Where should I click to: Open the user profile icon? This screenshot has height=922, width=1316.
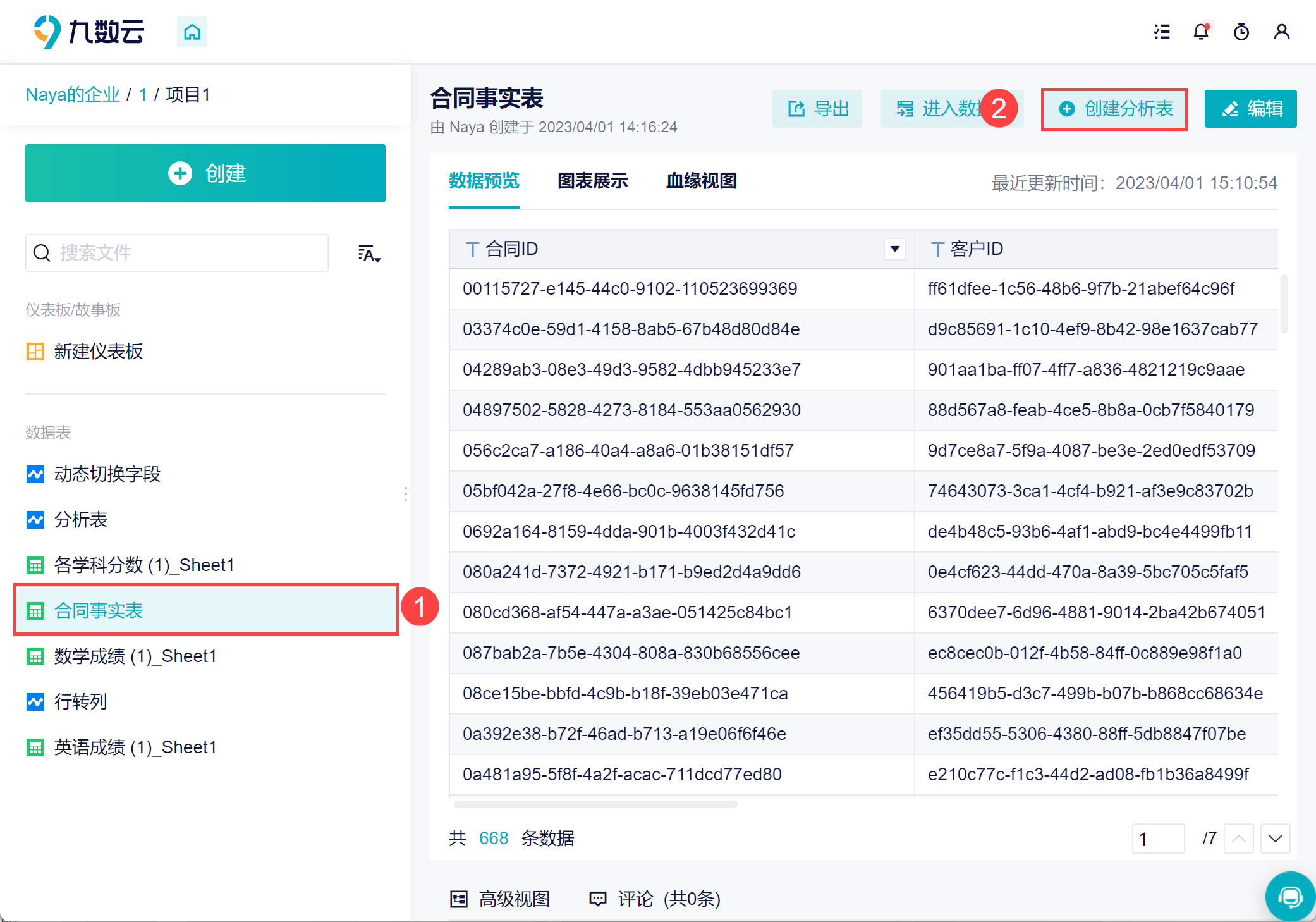click(x=1282, y=32)
